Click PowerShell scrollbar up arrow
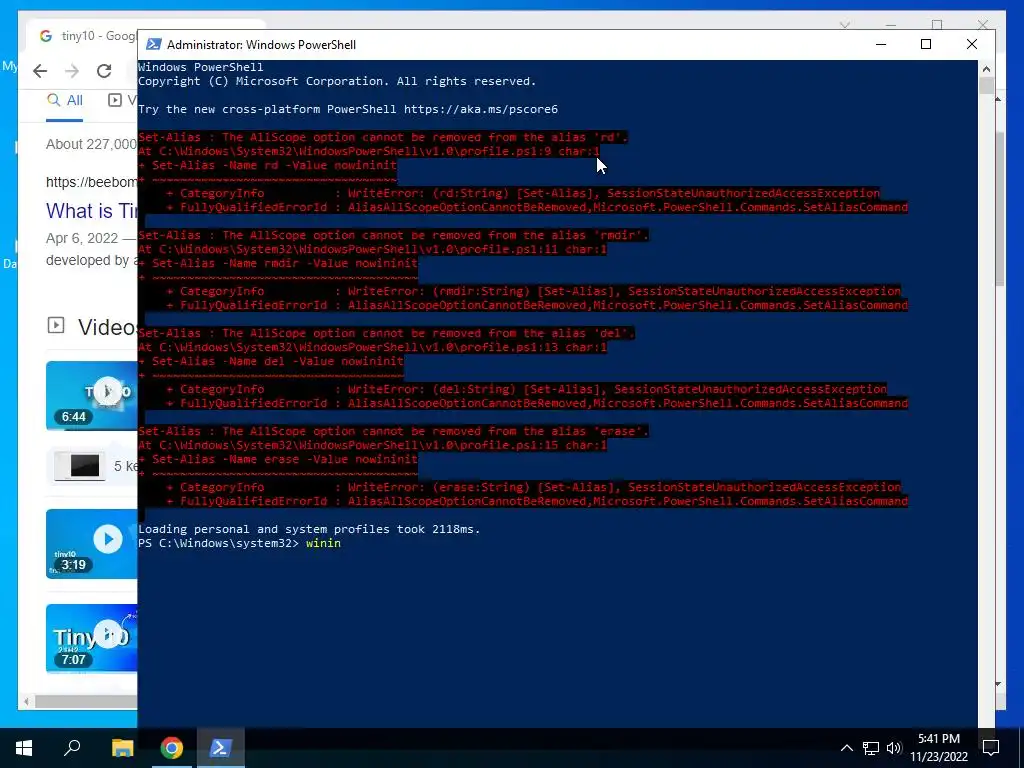The height and width of the screenshot is (768, 1024). click(986, 69)
